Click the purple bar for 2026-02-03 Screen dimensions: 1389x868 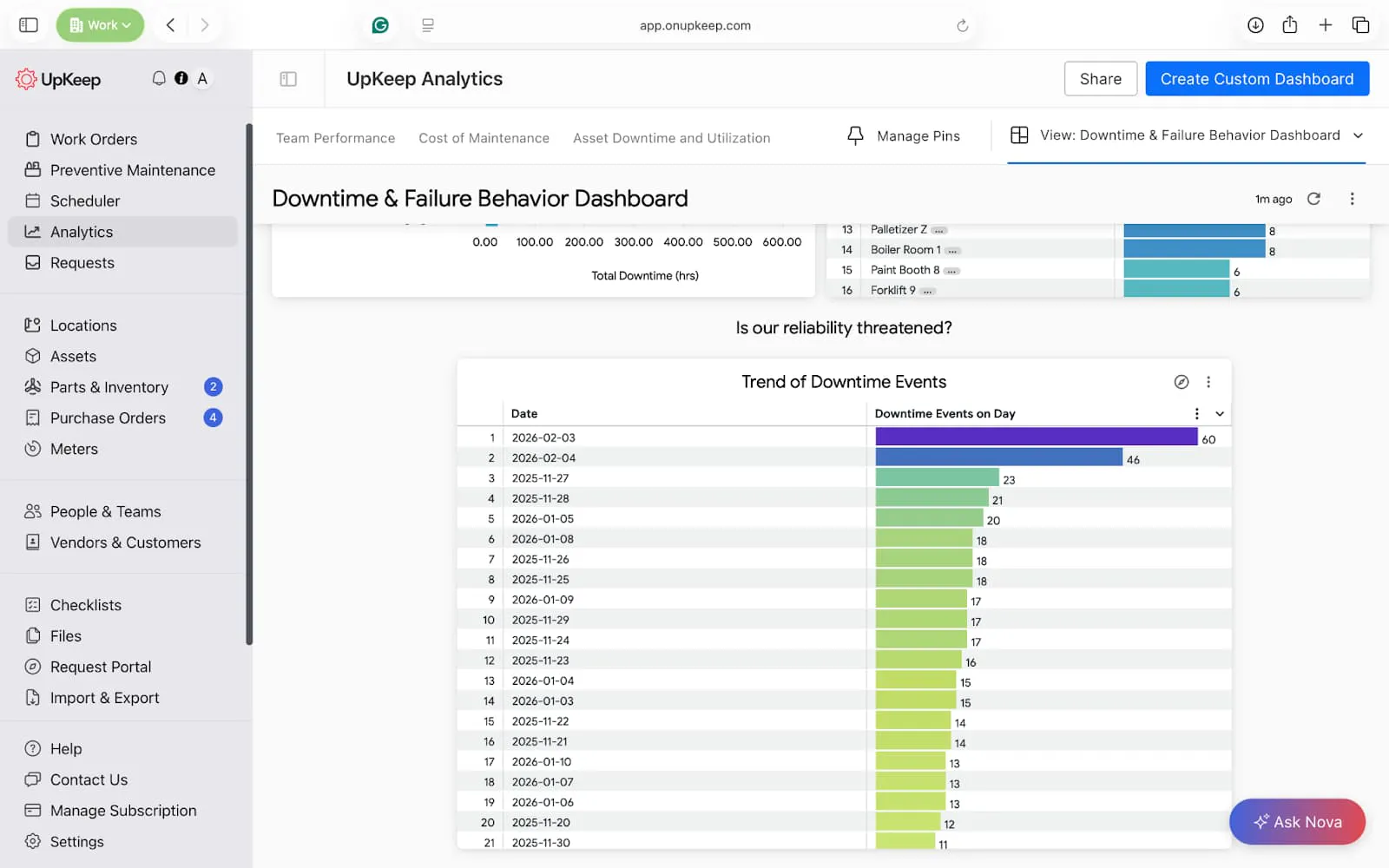[x=1036, y=437]
